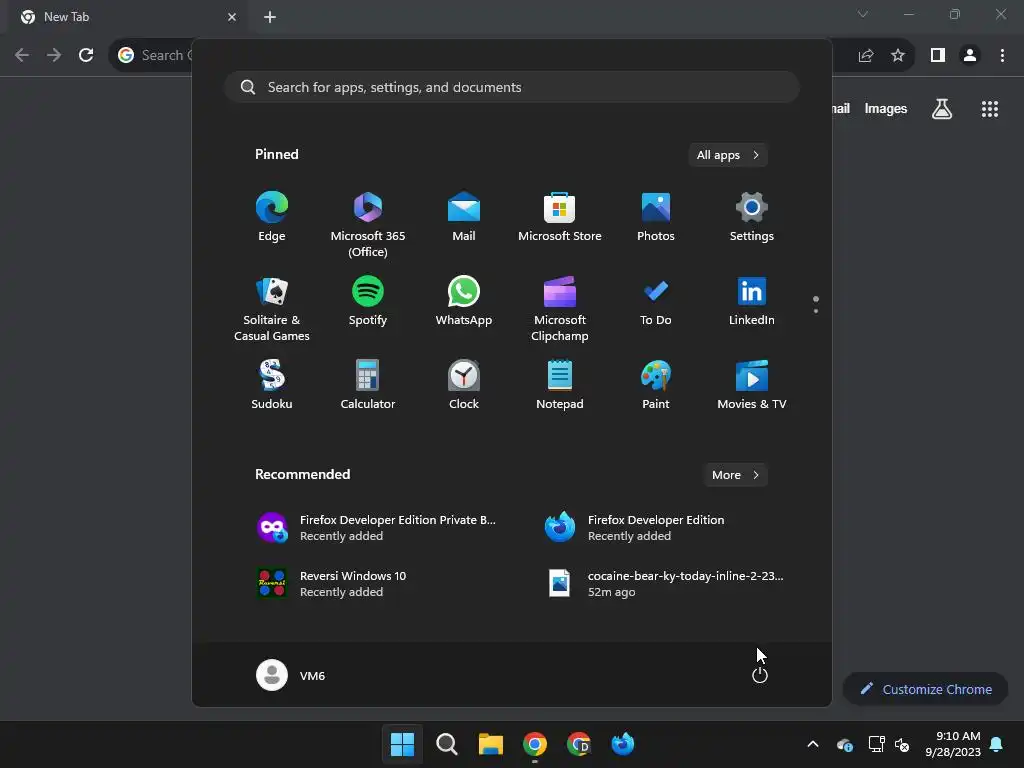The image size is (1024, 768).
Task: Launch Microsoft 365 (Office)
Action: (x=368, y=225)
